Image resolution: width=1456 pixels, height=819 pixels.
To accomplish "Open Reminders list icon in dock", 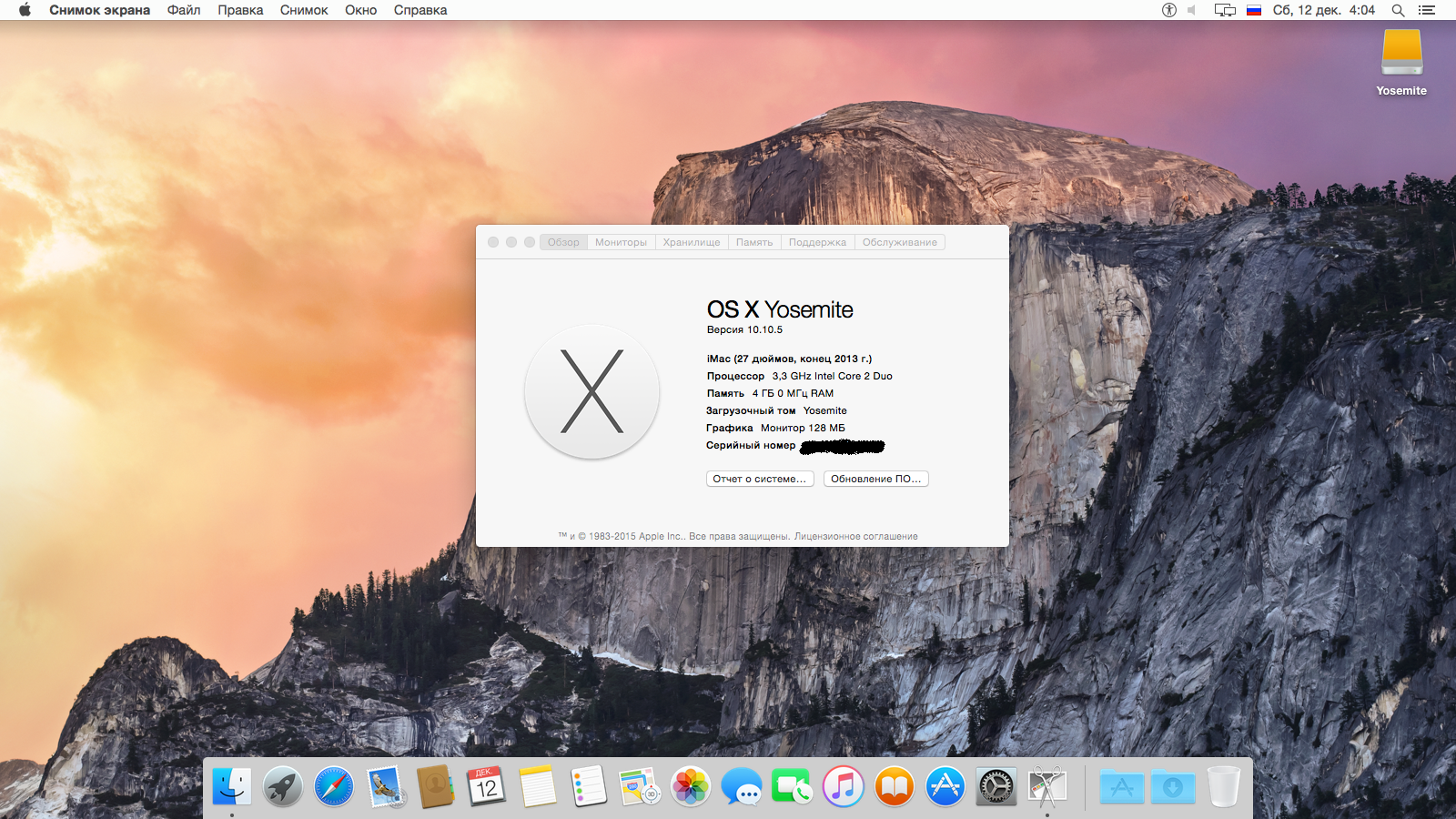I will (x=589, y=786).
